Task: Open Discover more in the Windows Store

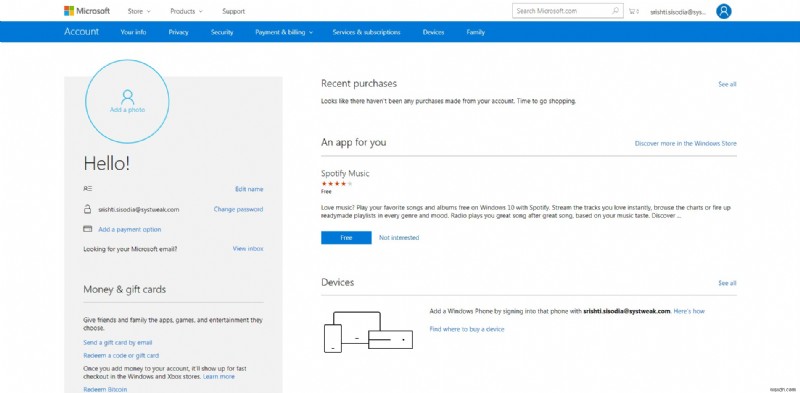Action: [685, 143]
